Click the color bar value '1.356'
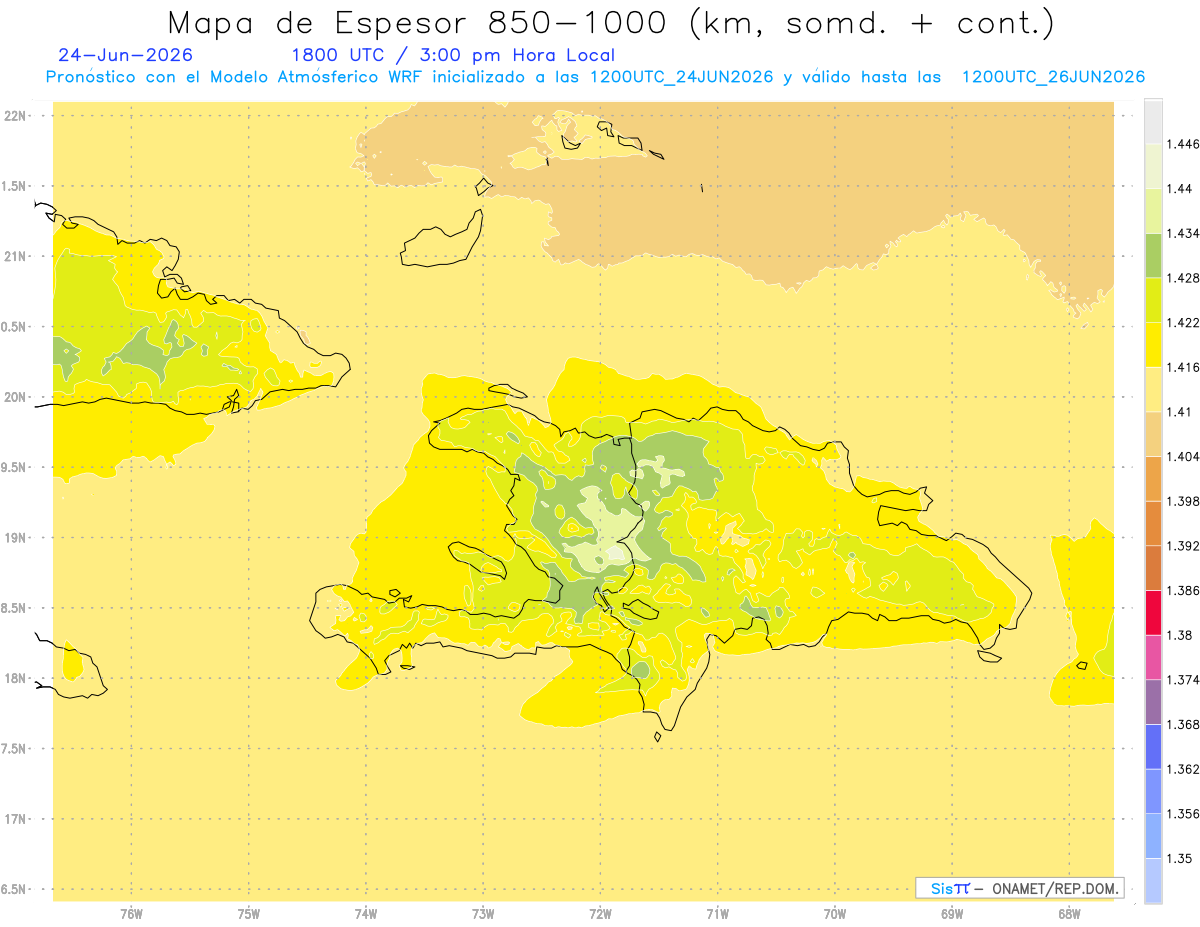Image resolution: width=1200 pixels, height=927 pixels. [x=1183, y=813]
